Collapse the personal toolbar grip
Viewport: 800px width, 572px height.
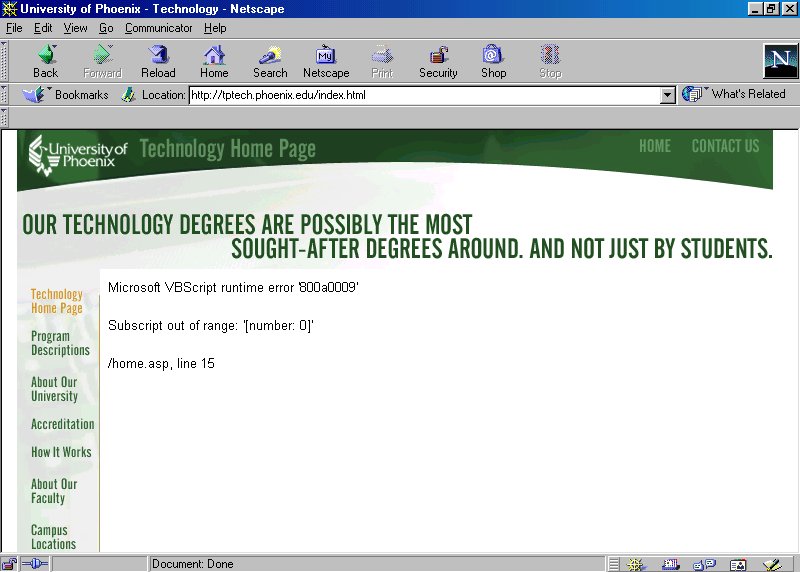4,117
